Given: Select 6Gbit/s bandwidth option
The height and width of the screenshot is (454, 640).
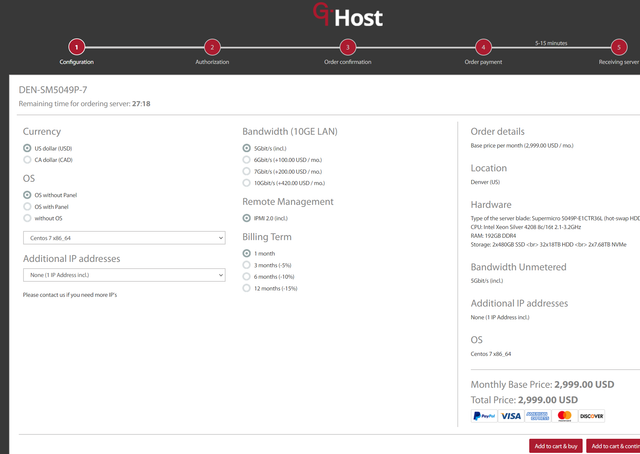Looking at the screenshot, I should click(247, 160).
